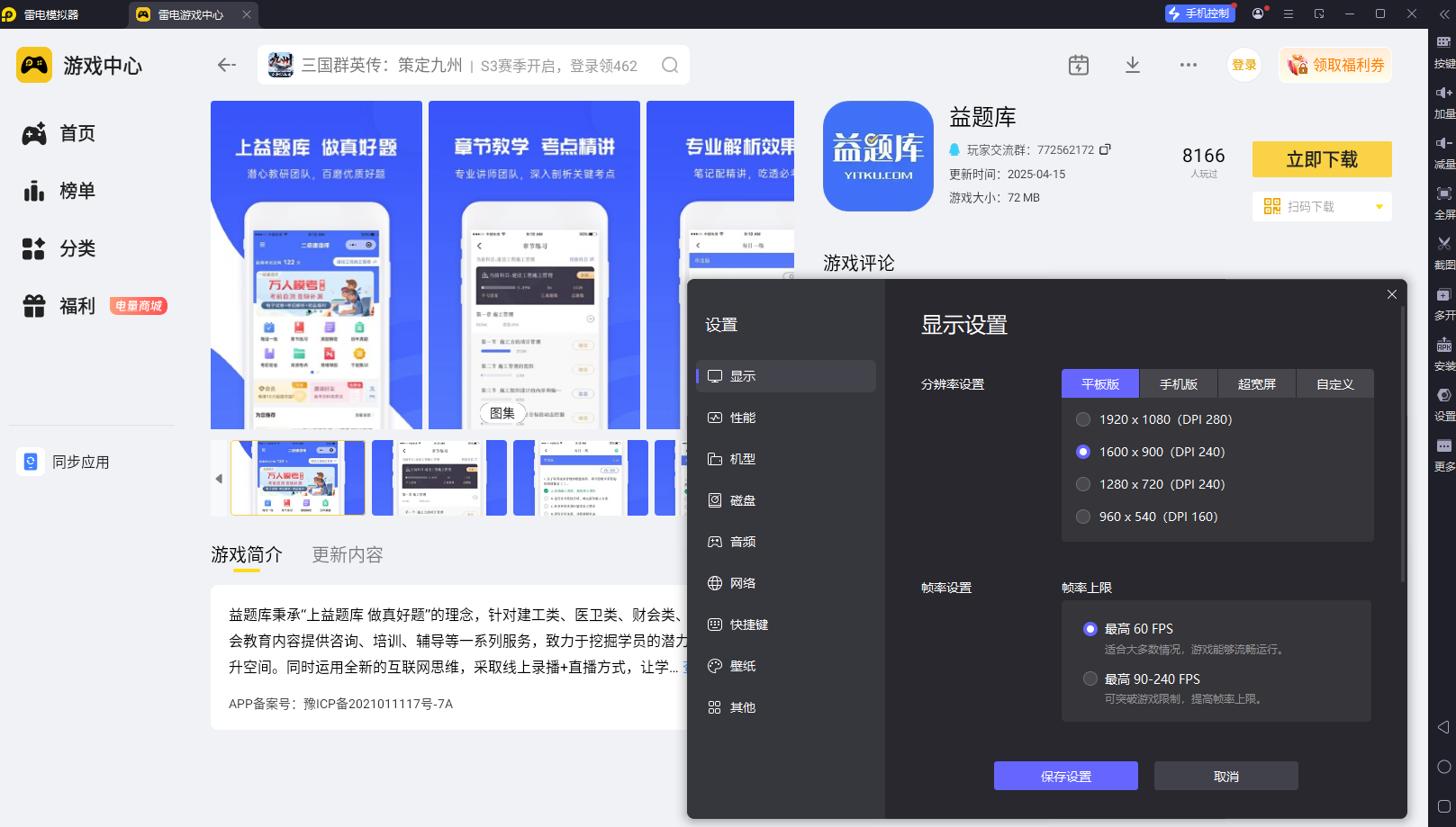Open the 图集 gallery button
The height and width of the screenshot is (827, 1456).
pyautogui.click(x=502, y=413)
